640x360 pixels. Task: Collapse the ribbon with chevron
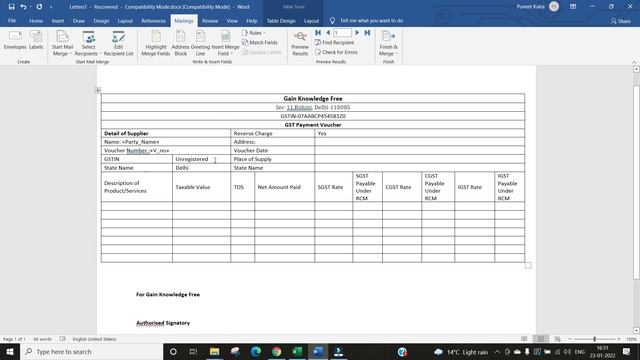click(634, 62)
